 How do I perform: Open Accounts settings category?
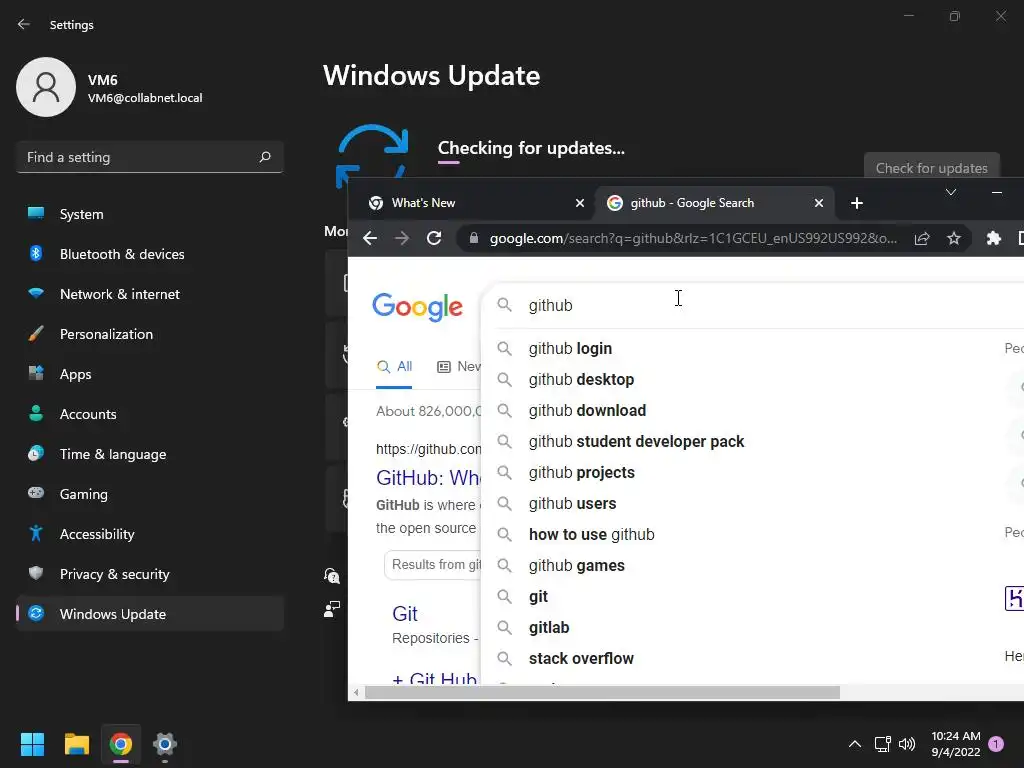[x=150, y=414]
